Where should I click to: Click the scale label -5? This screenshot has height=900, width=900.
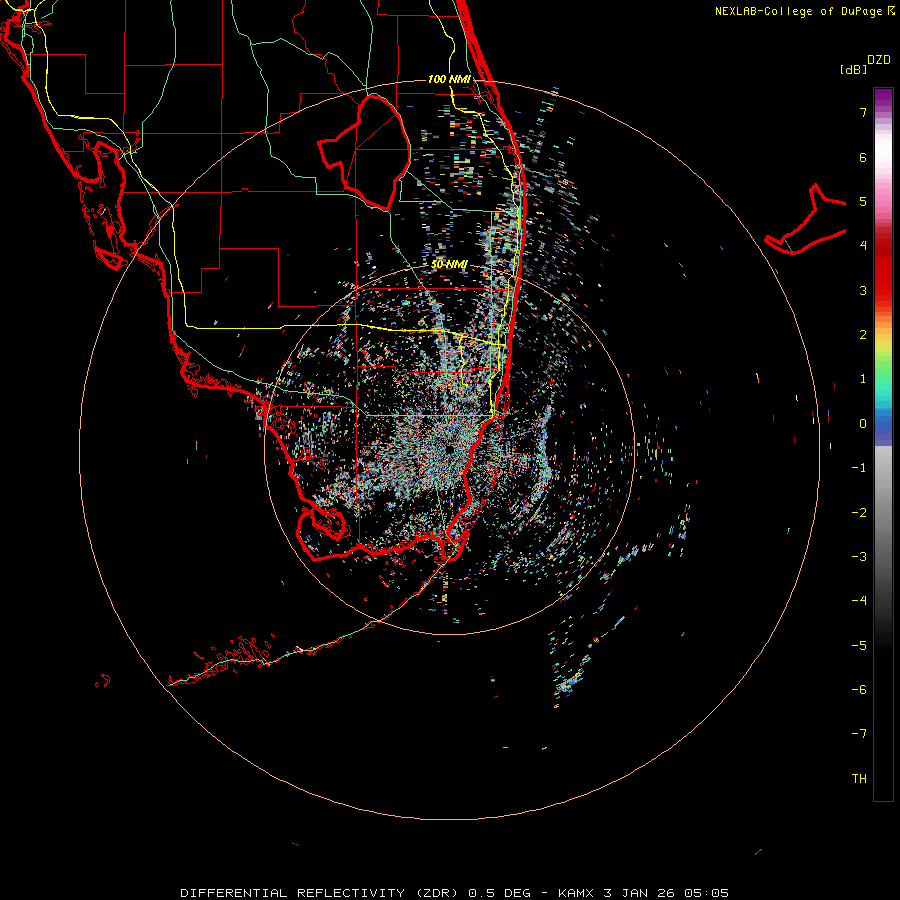coord(859,646)
